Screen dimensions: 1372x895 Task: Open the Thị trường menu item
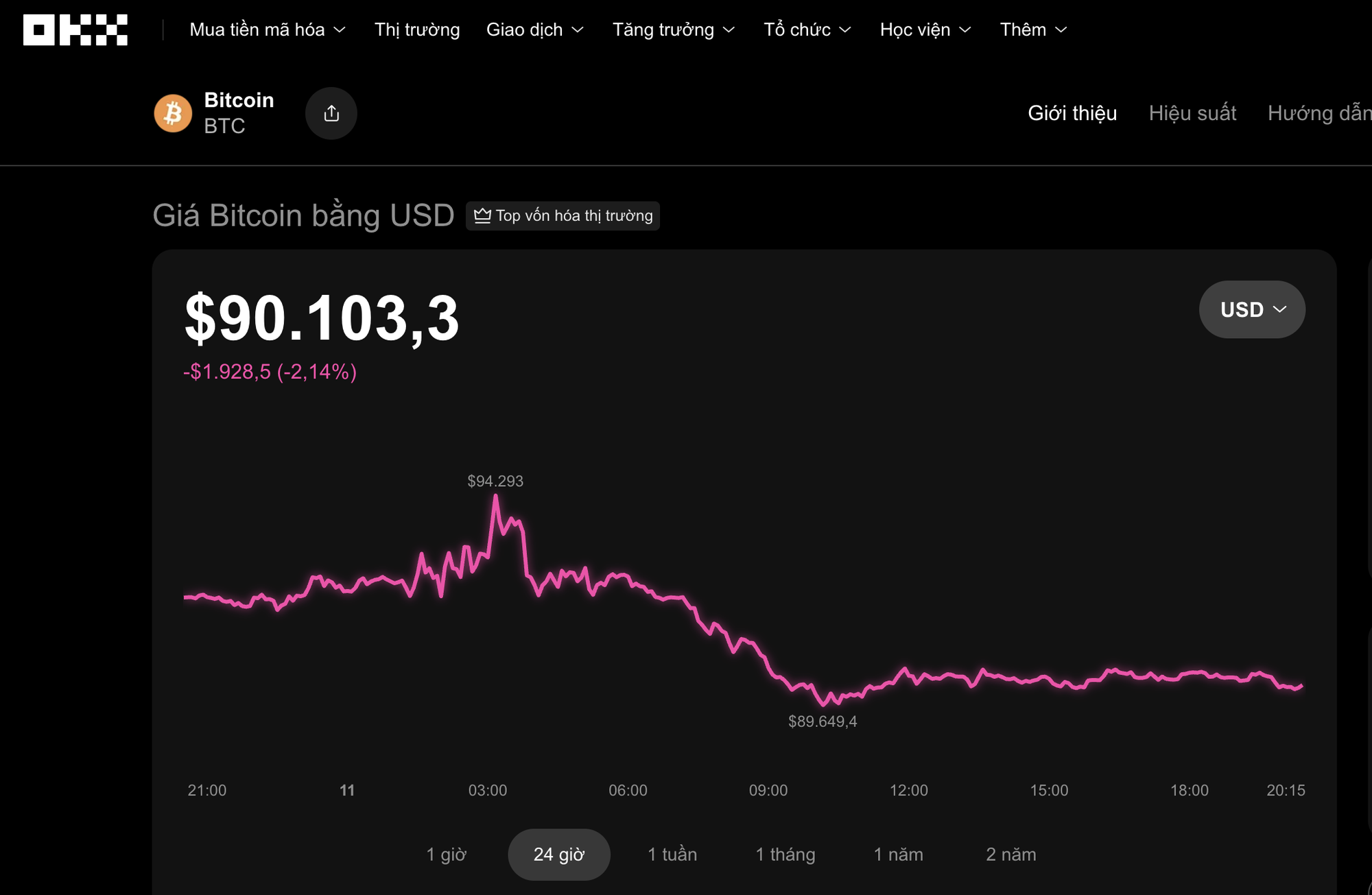pos(416,29)
